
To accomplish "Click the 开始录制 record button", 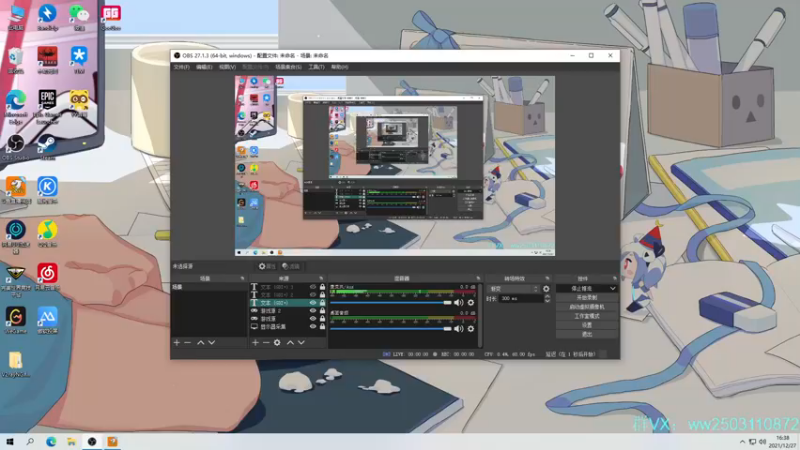I will pyautogui.click(x=587, y=297).
